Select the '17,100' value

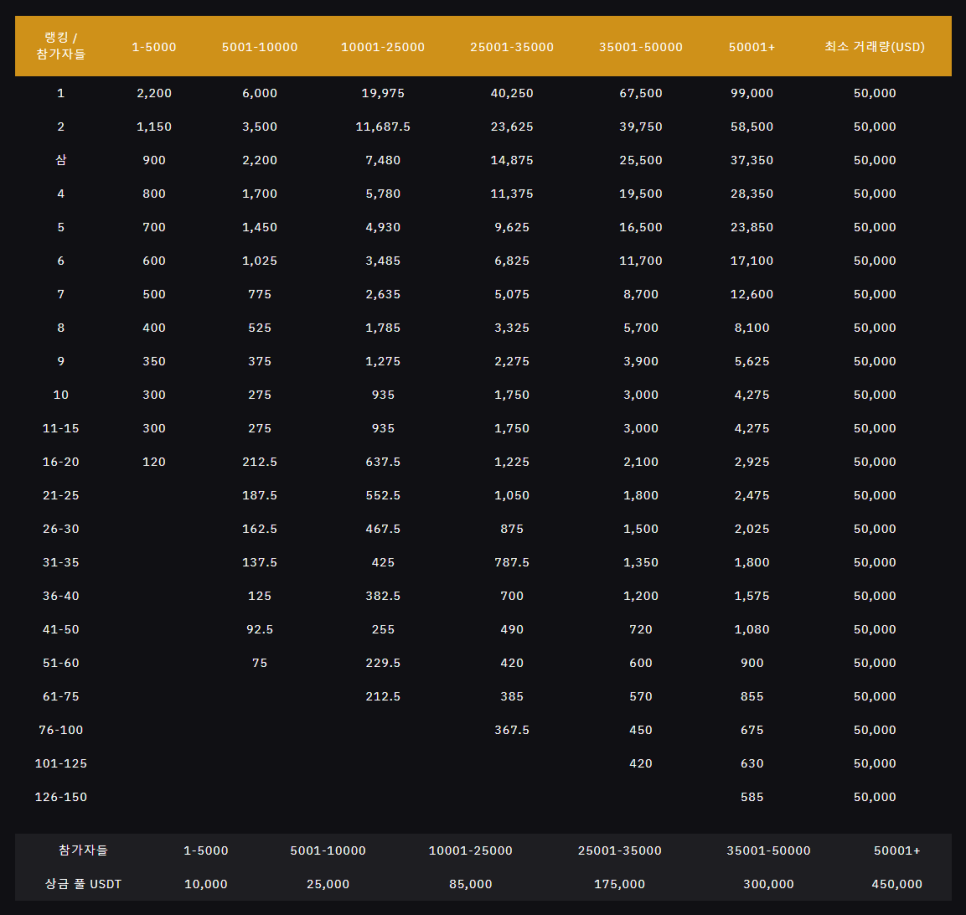coord(752,261)
